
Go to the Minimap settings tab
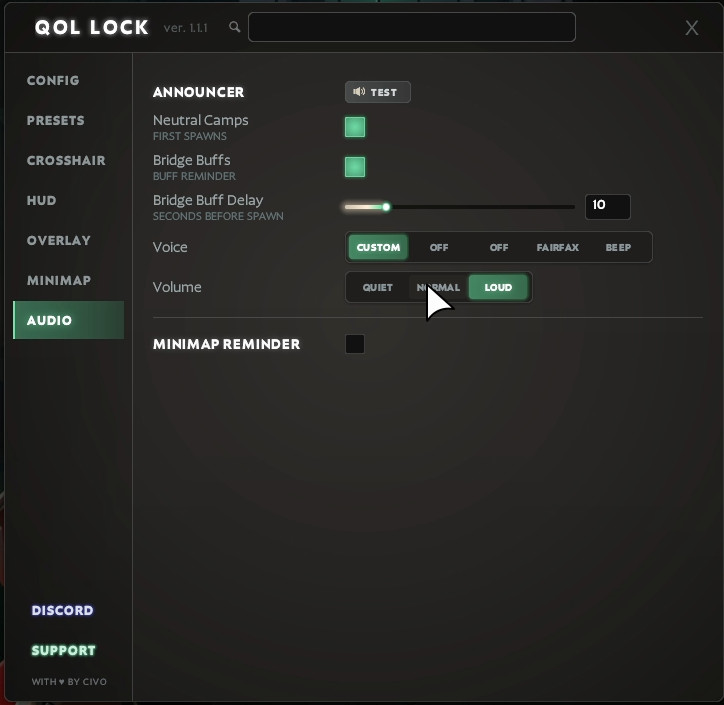coord(58,280)
